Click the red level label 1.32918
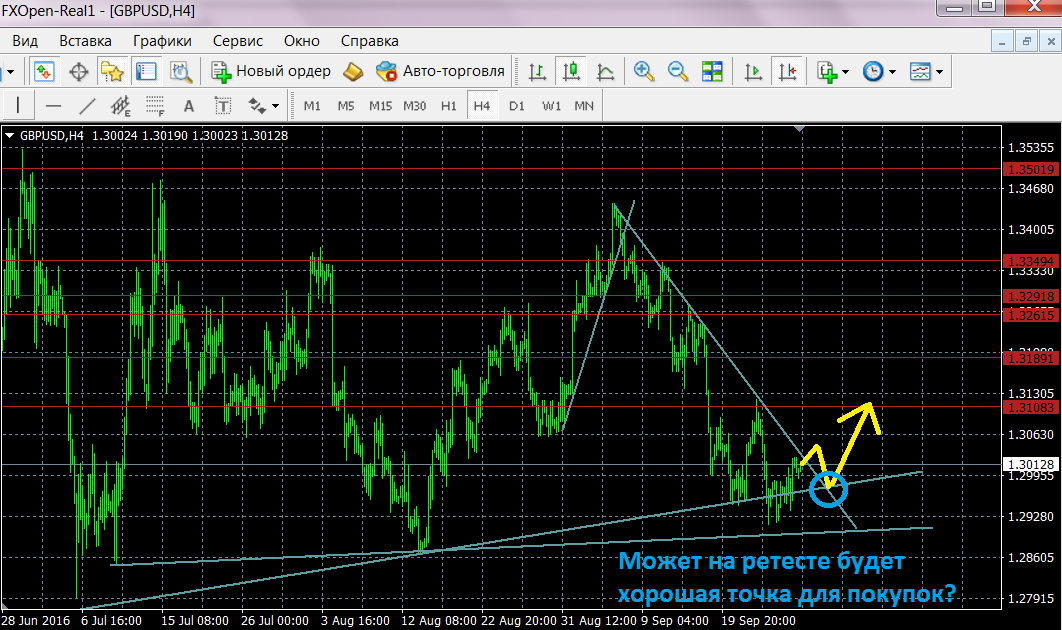This screenshot has width=1062, height=630. click(x=1031, y=296)
